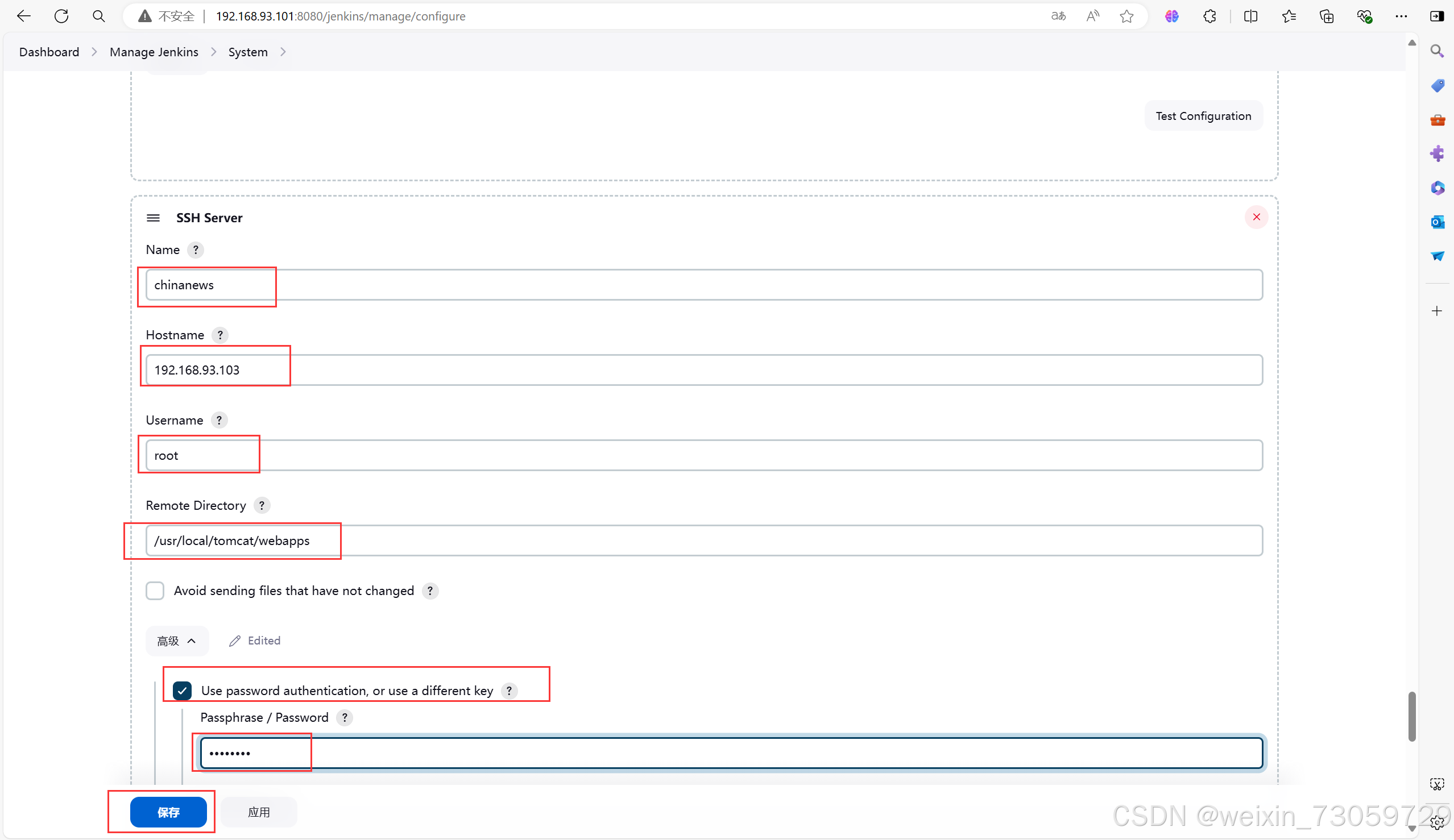Viewport: 1454px width, 840px height.
Task: Add this page to favorites star
Action: tap(1126, 16)
